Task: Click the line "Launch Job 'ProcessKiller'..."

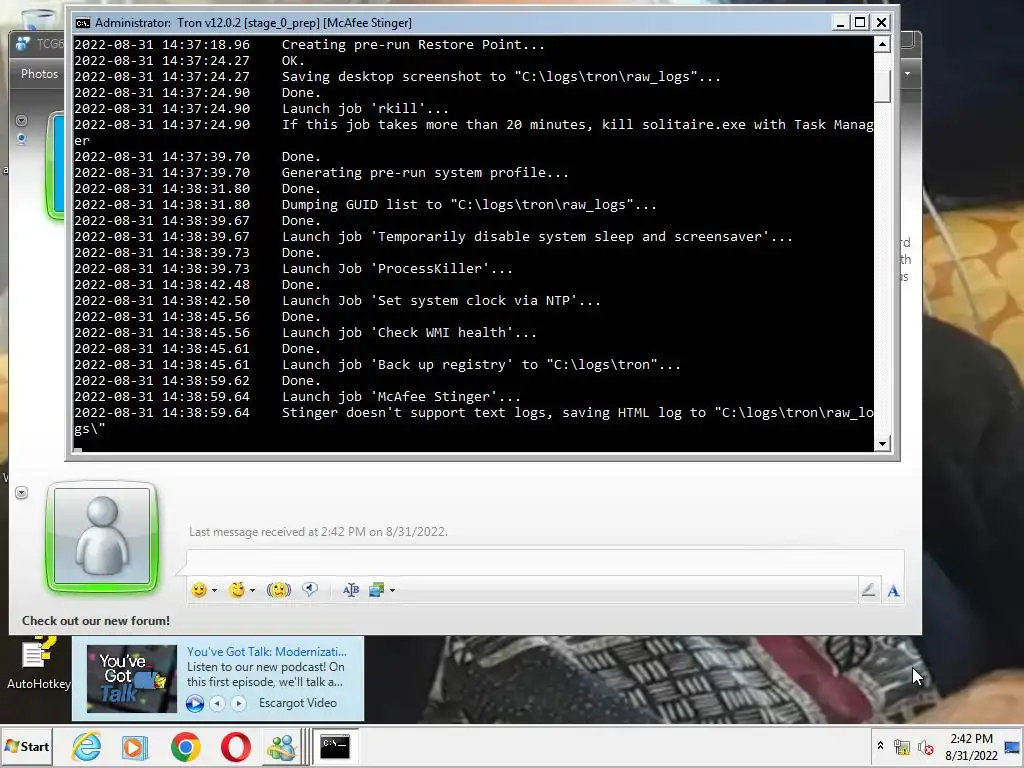Action: pos(397,268)
